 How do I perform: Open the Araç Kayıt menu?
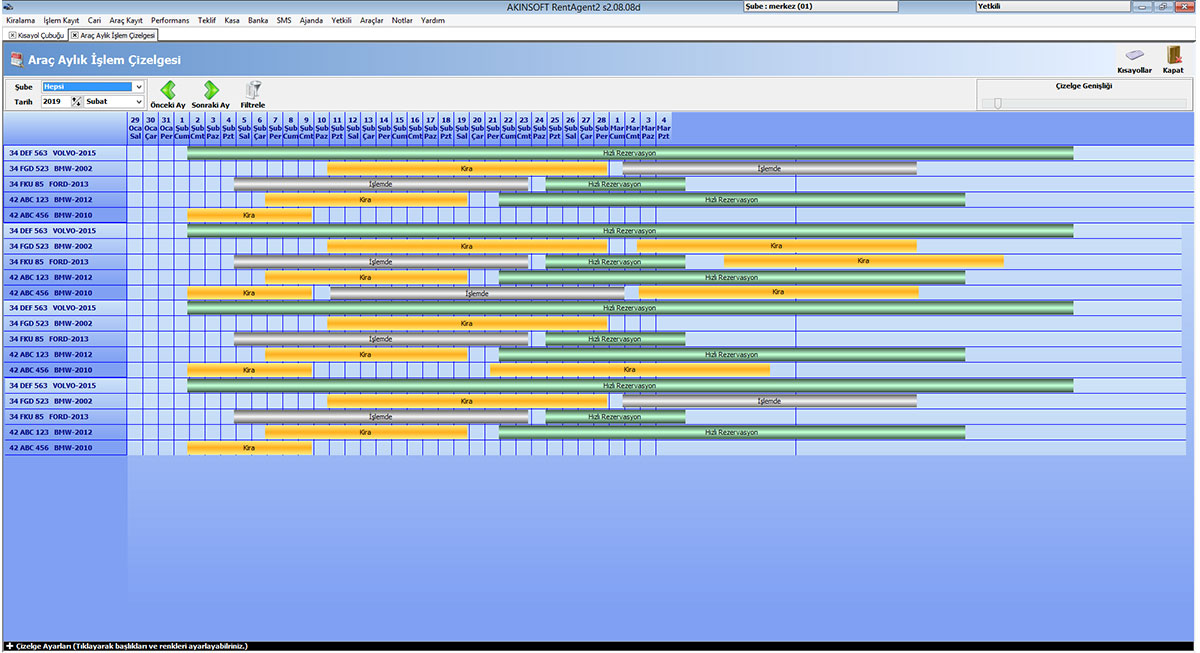(125, 20)
